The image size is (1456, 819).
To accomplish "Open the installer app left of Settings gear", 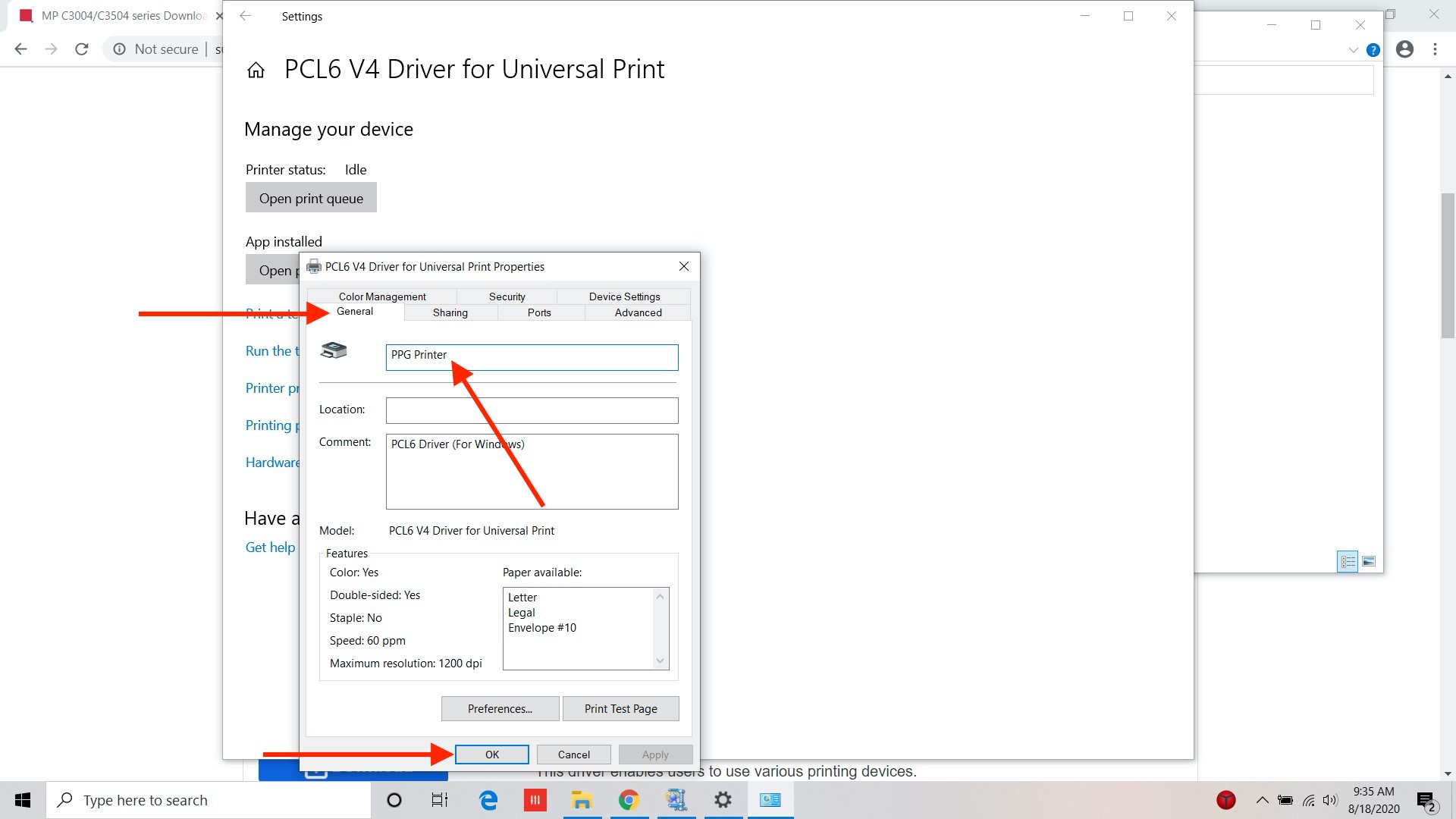I will (x=676, y=800).
